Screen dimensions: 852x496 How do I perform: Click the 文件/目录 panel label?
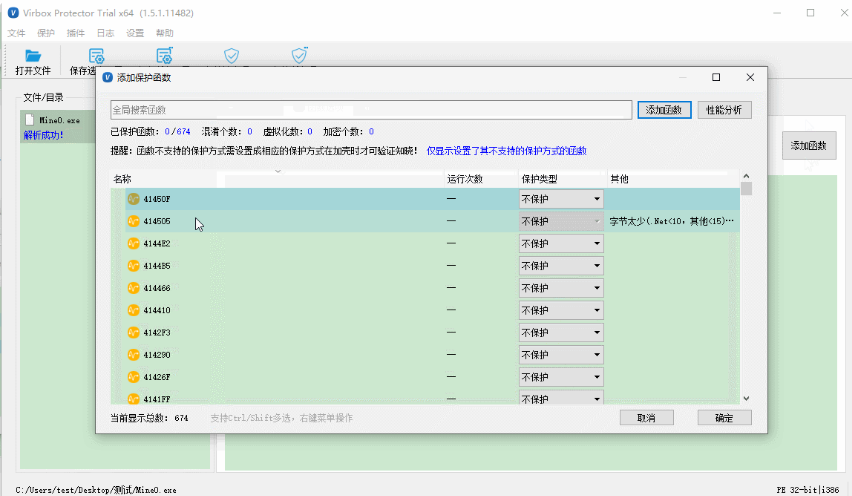43,97
